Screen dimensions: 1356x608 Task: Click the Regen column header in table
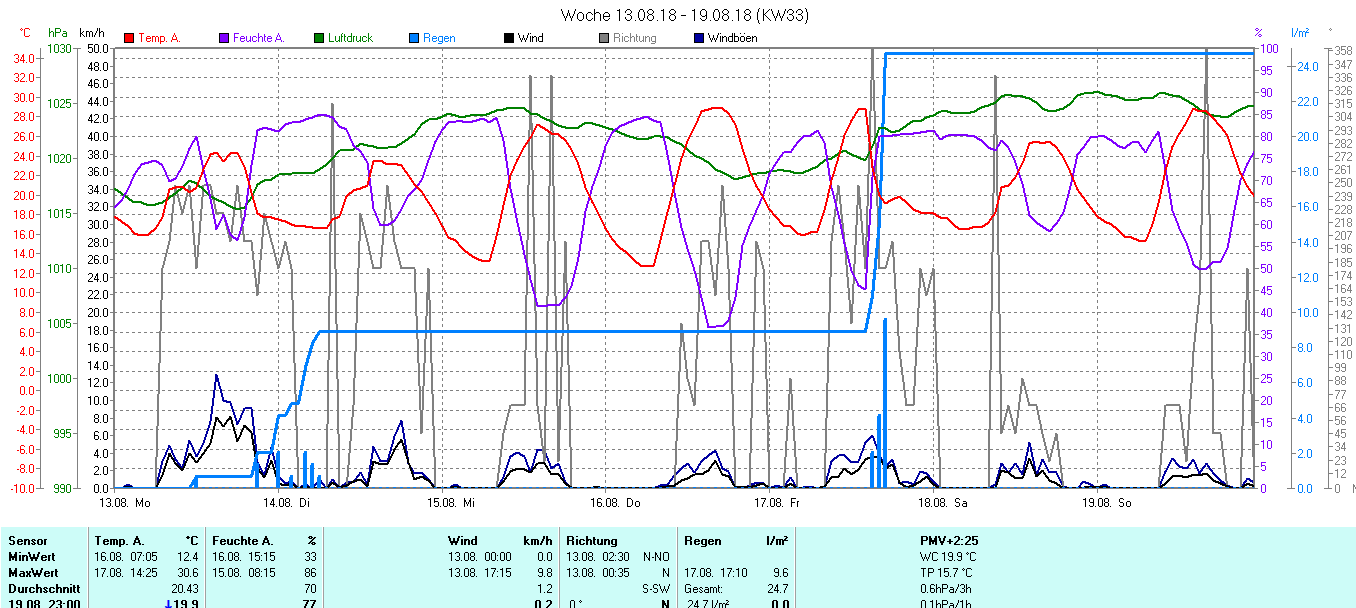[x=702, y=541]
